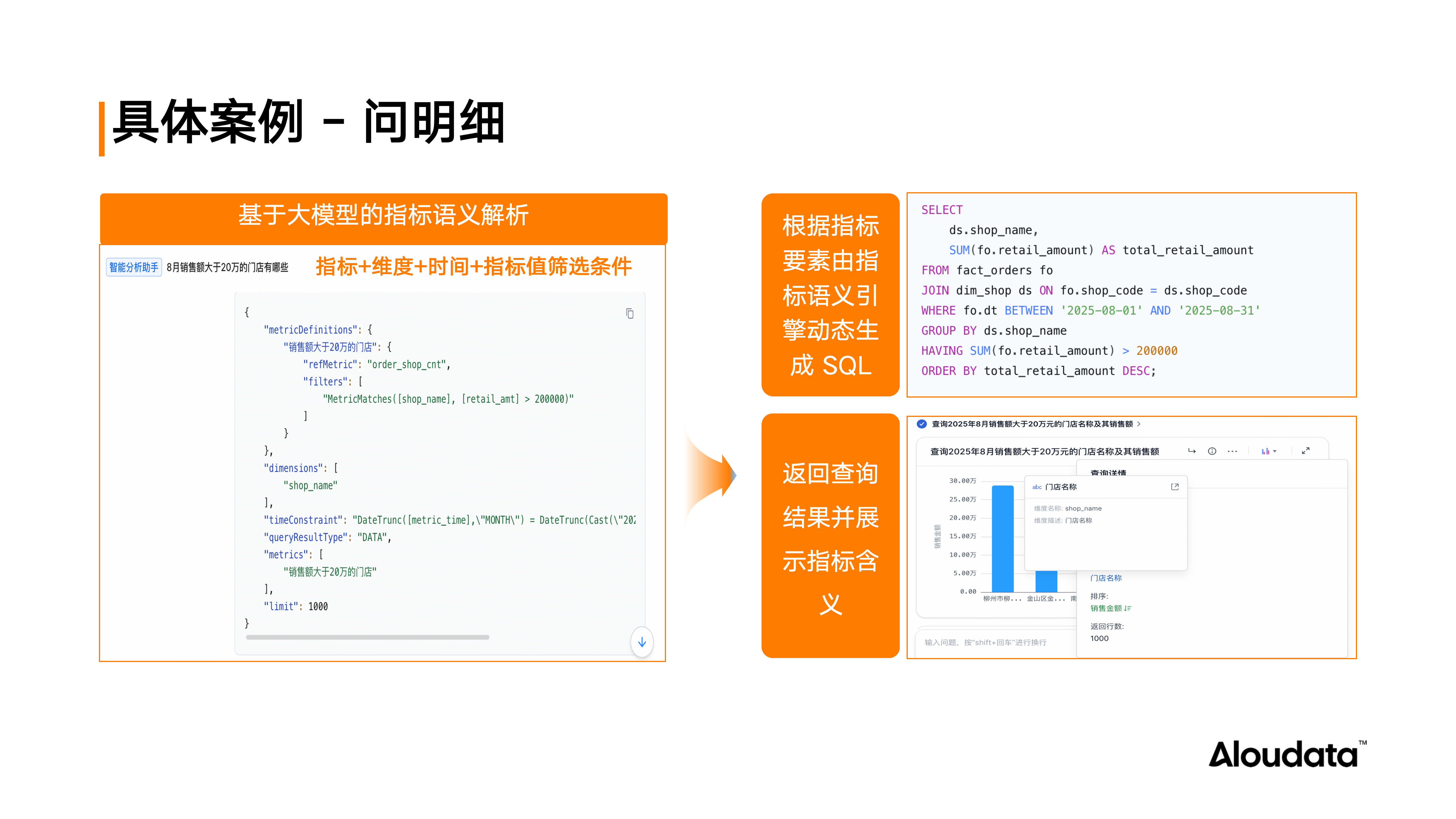
Task: Click the scroll-down arrow button
Action: pyautogui.click(x=642, y=642)
